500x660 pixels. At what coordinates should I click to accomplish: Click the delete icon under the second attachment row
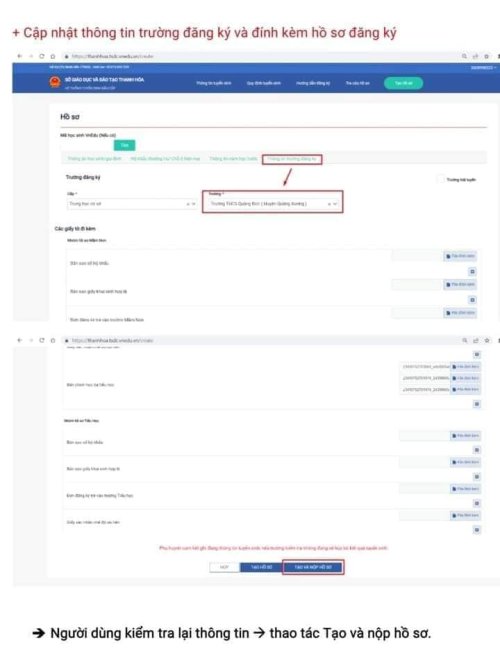472,300
